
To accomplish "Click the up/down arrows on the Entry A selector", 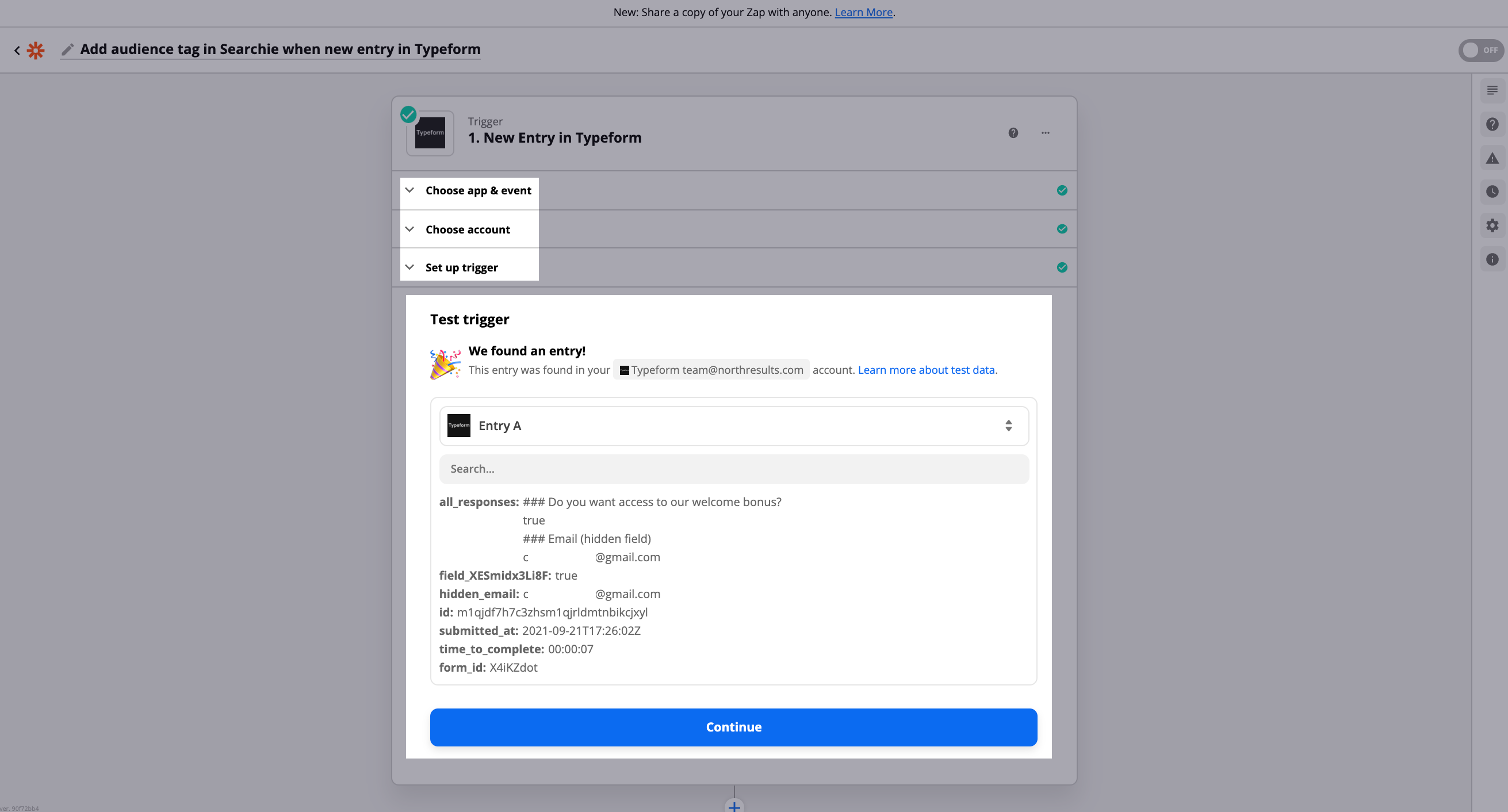I will [x=1008, y=426].
